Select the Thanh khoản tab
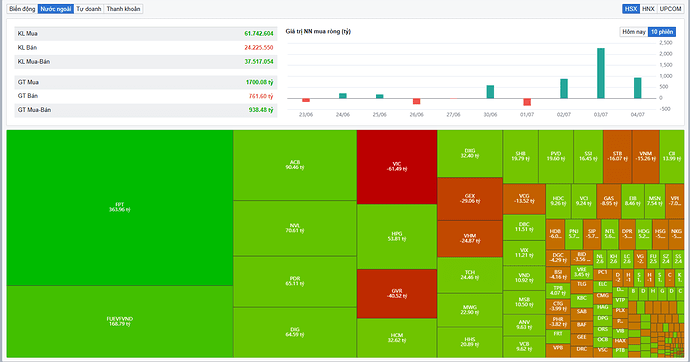This screenshot has width=690, height=362. [123, 9]
